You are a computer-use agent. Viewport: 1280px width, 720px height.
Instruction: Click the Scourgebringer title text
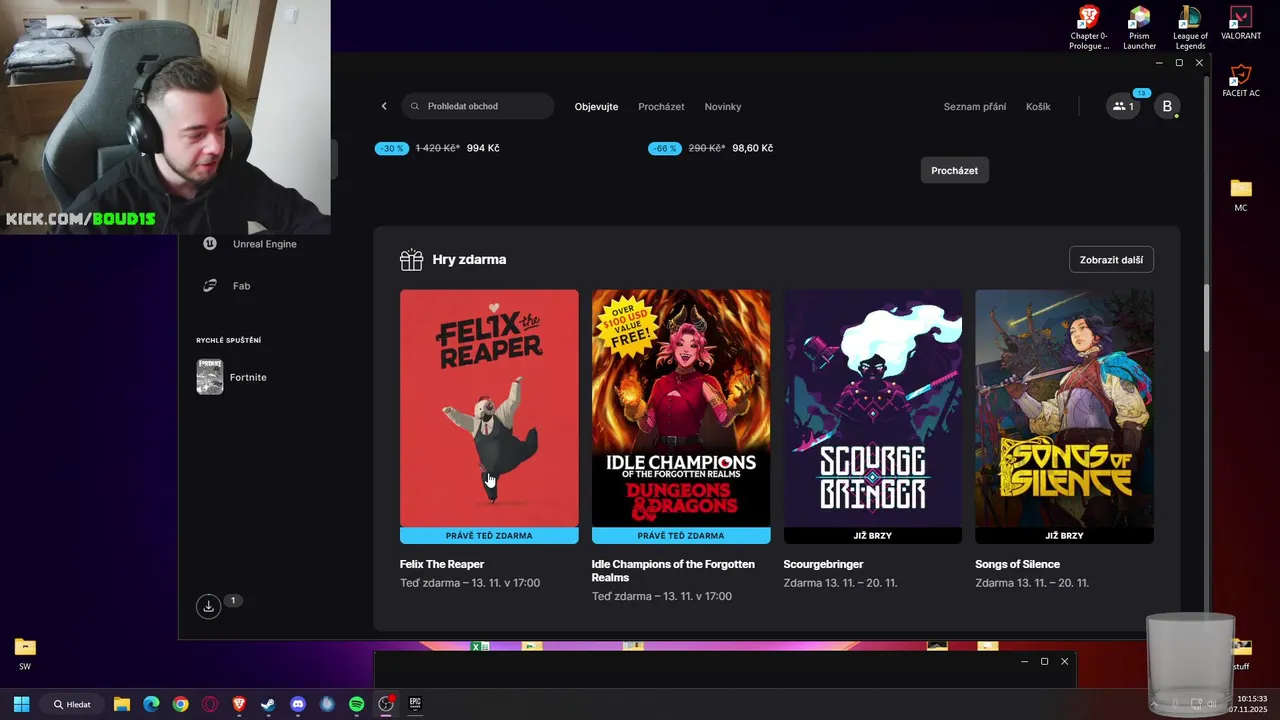(x=823, y=564)
